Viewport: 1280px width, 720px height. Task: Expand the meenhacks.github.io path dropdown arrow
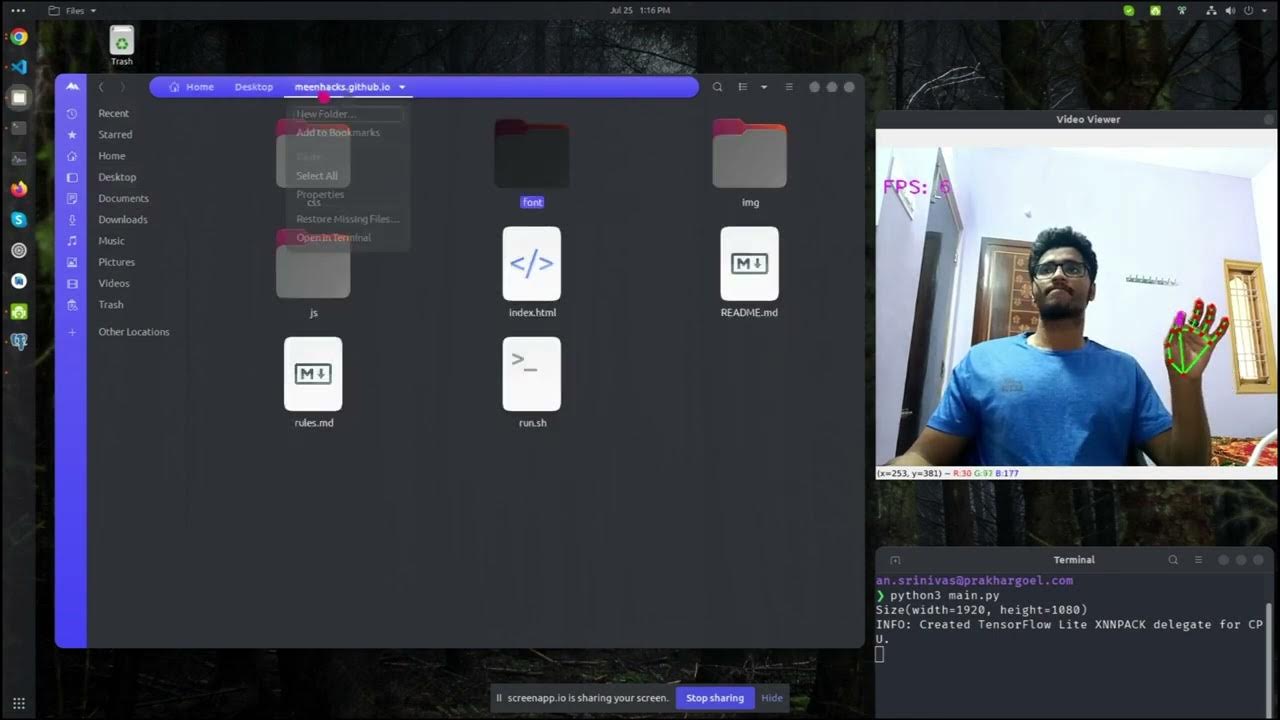coord(402,87)
